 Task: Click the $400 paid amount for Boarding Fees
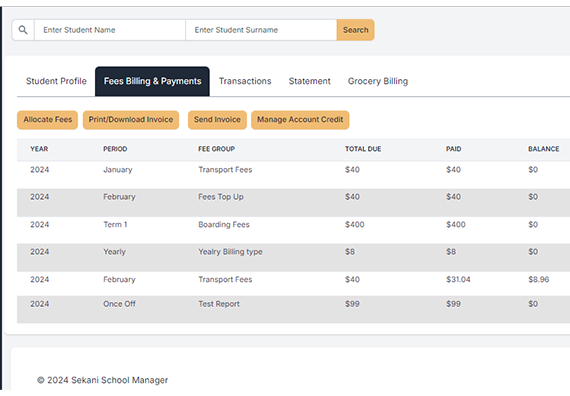[x=456, y=225]
